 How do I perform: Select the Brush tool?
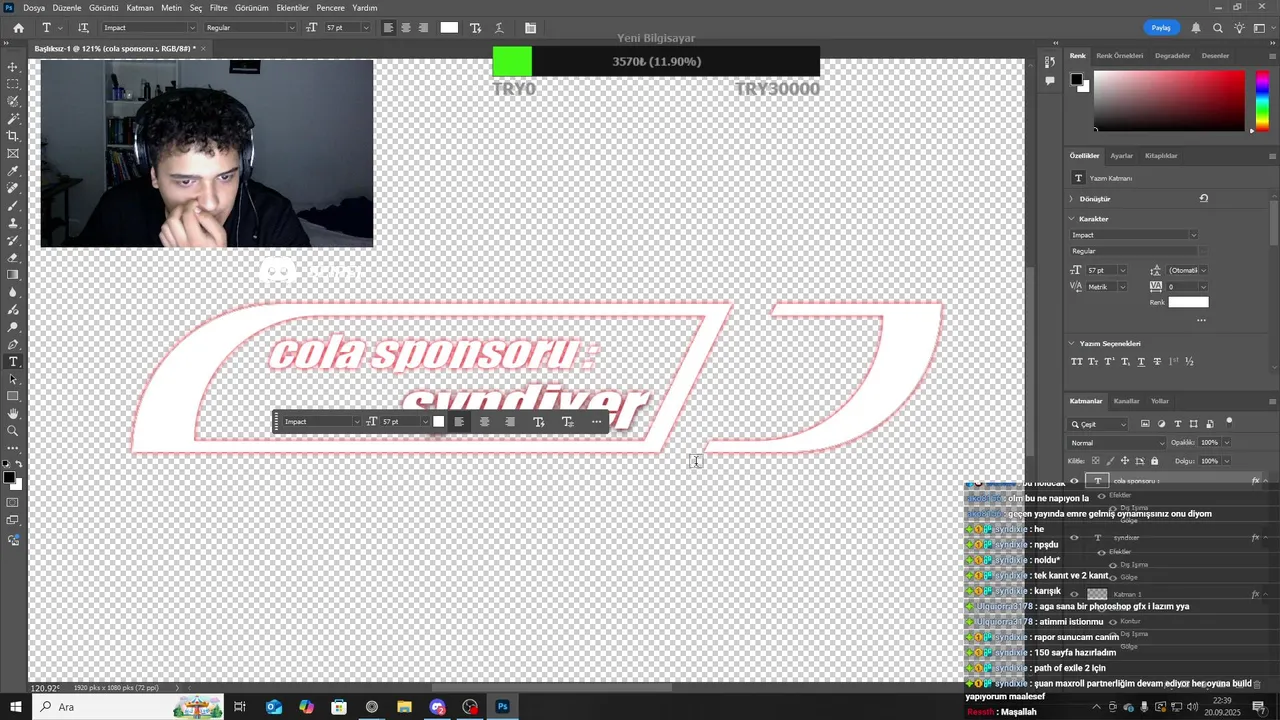coord(13,205)
